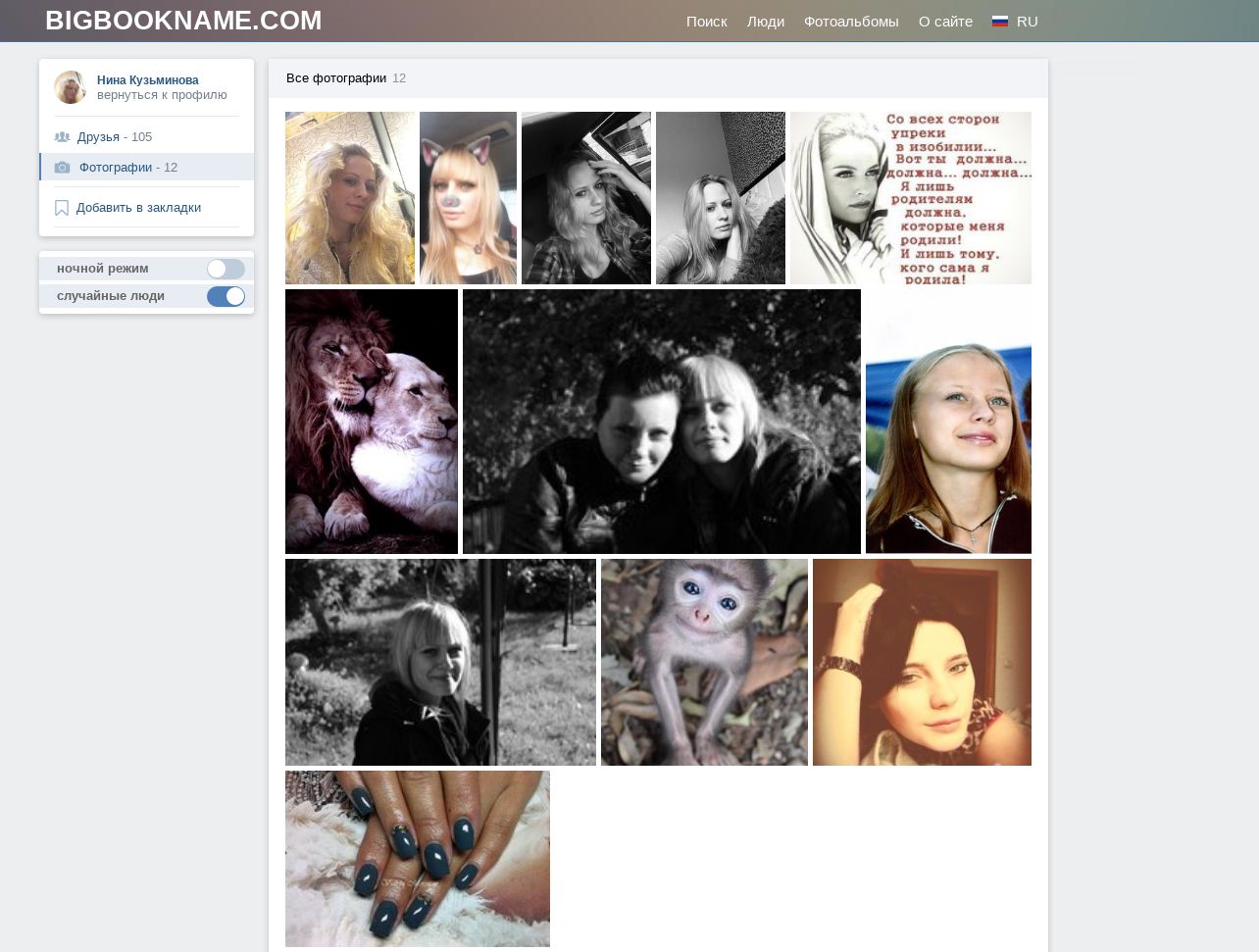Click Нина Кузьминова's profile avatar
The width and height of the screenshot is (1259, 952).
pos(70,87)
